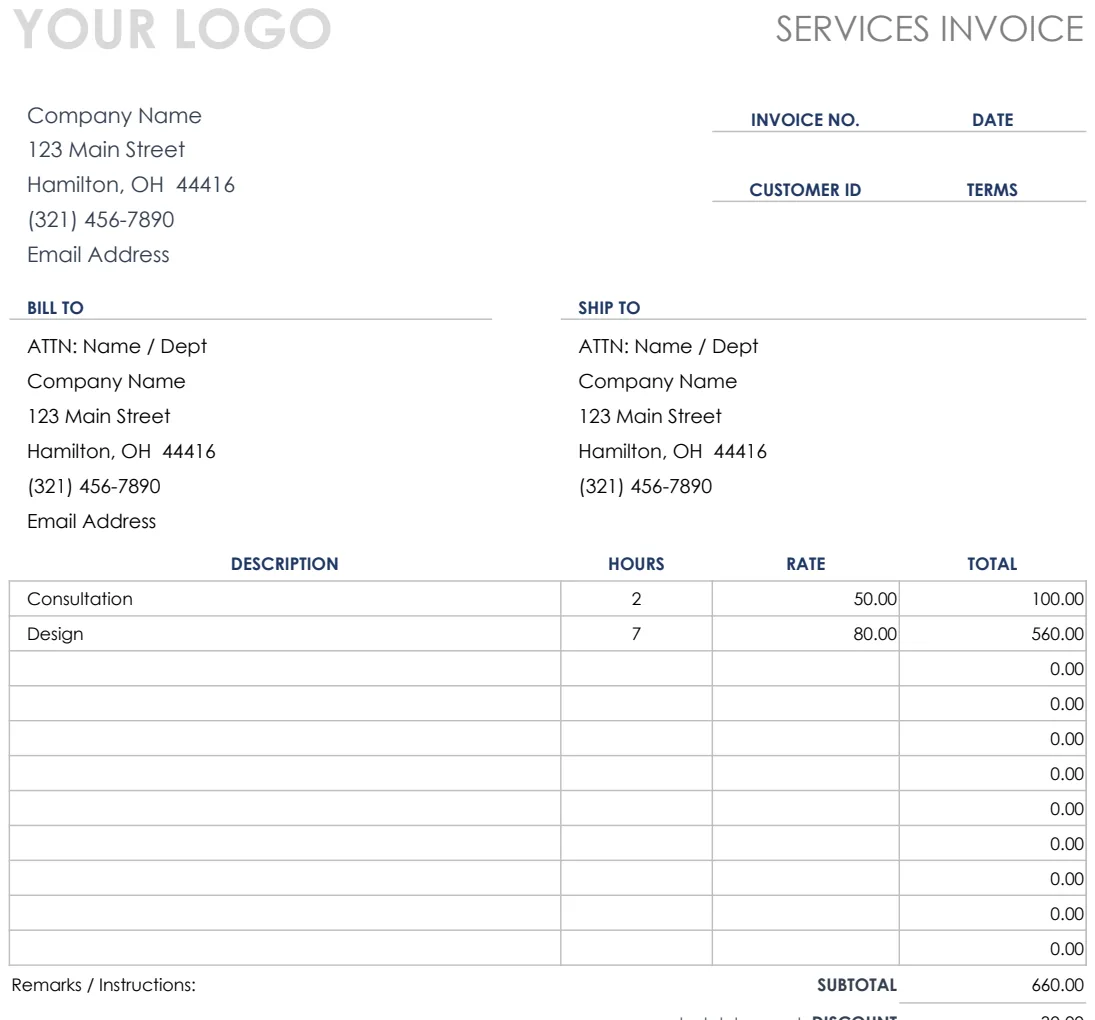
Task: Select the CUSTOMER ID label
Action: (x=805, y=190)
